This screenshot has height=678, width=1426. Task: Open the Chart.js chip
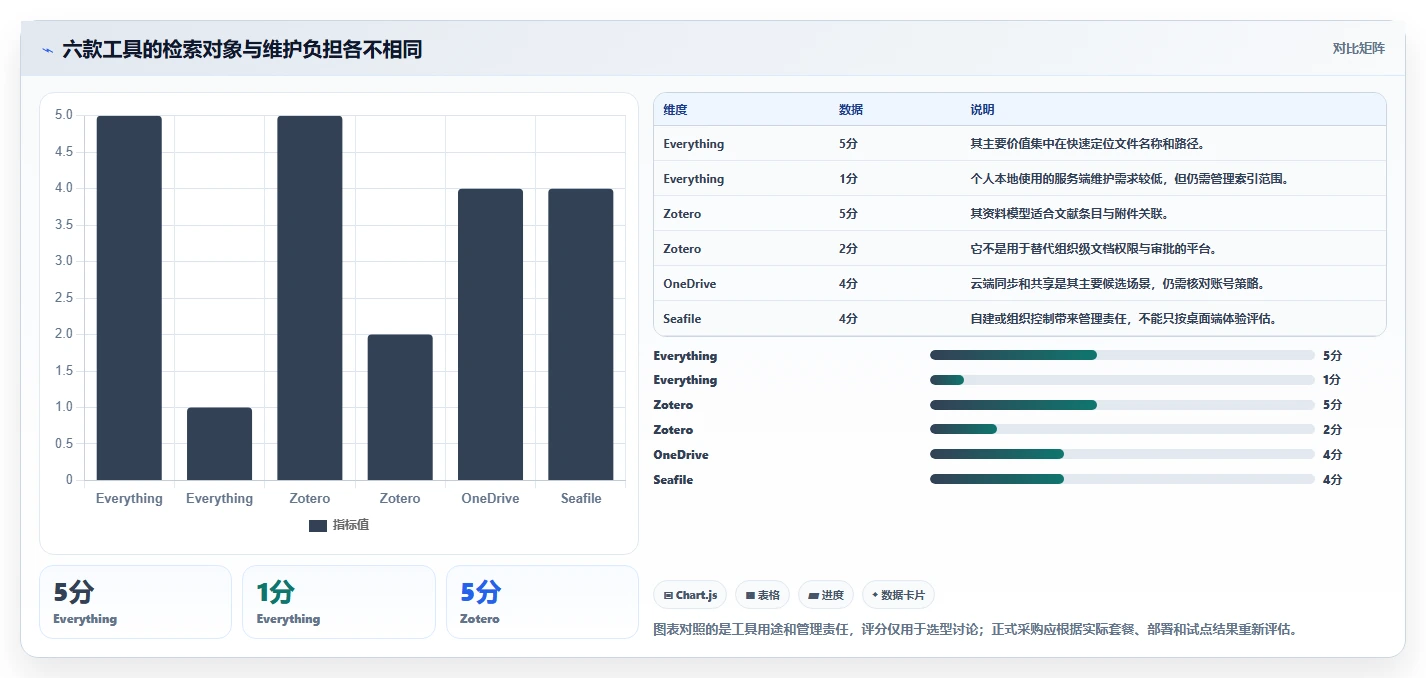690,595
